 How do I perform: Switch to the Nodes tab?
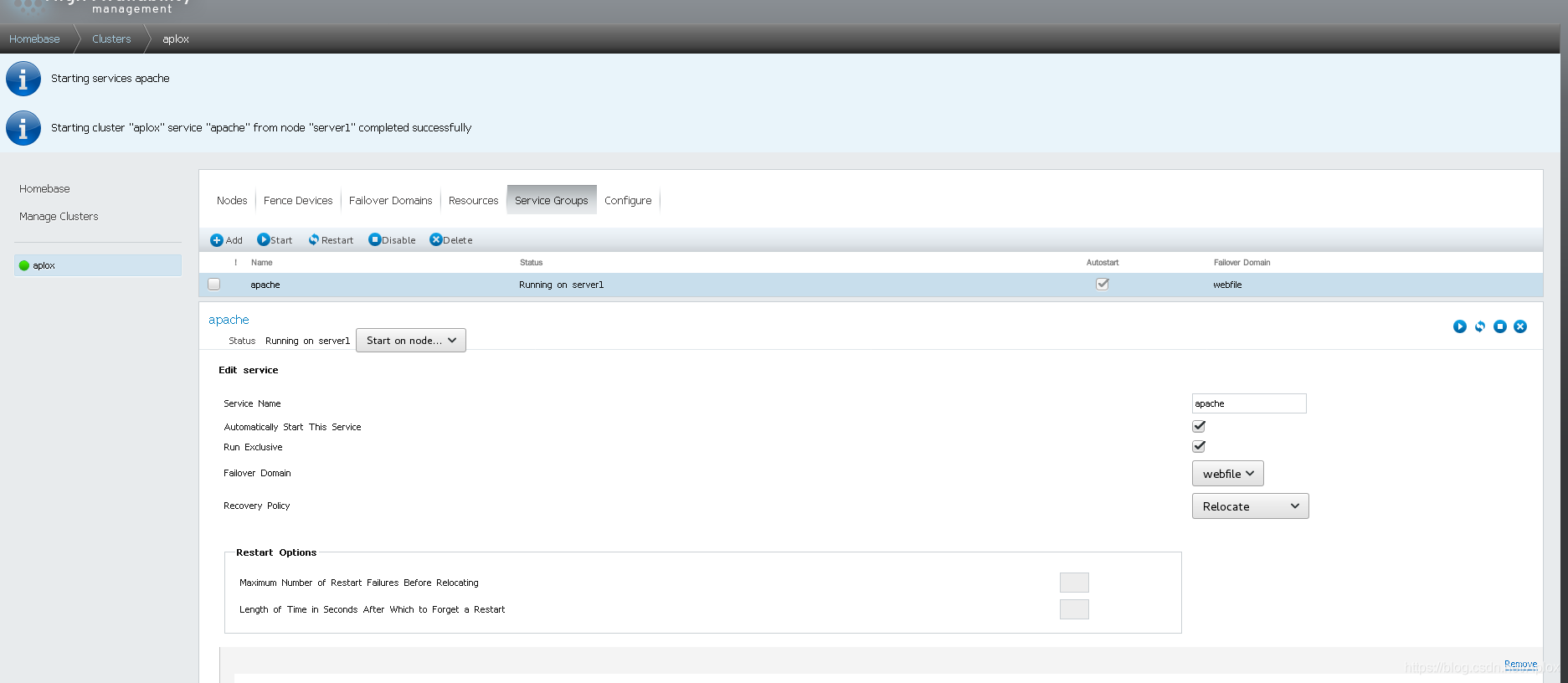pyautogui.click(x=232, y=201)
